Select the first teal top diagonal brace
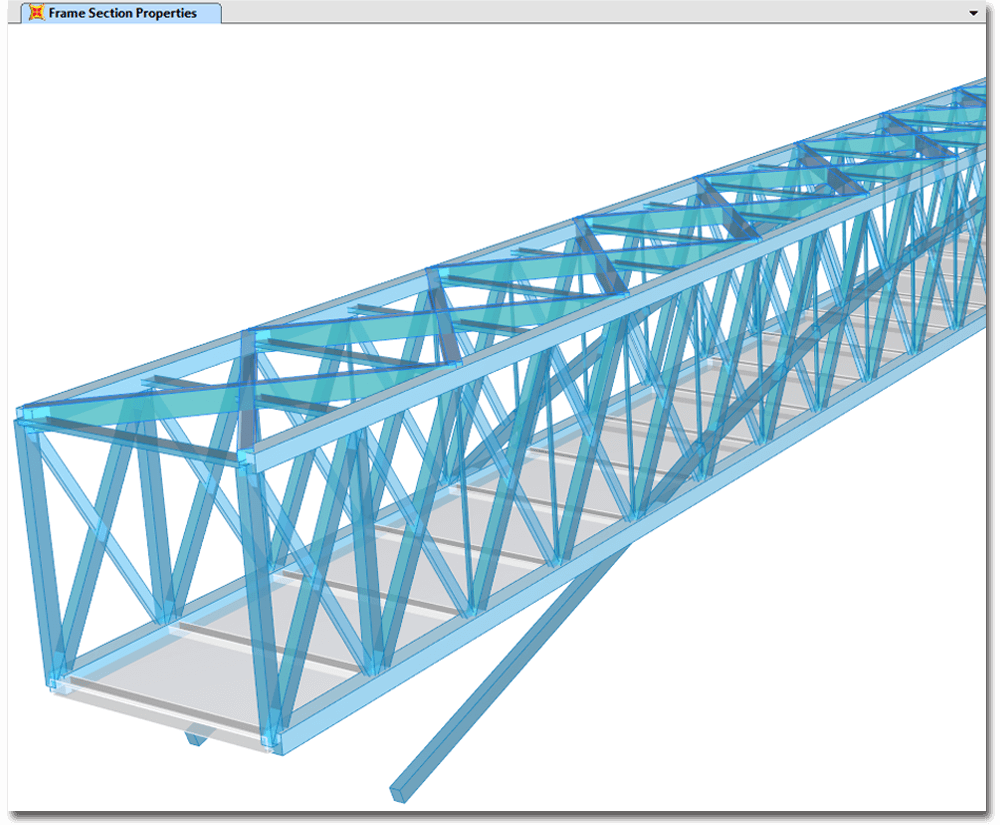The width and height of the screenshot is (1000, 825). pyautogui.click(x=140, y=399)
